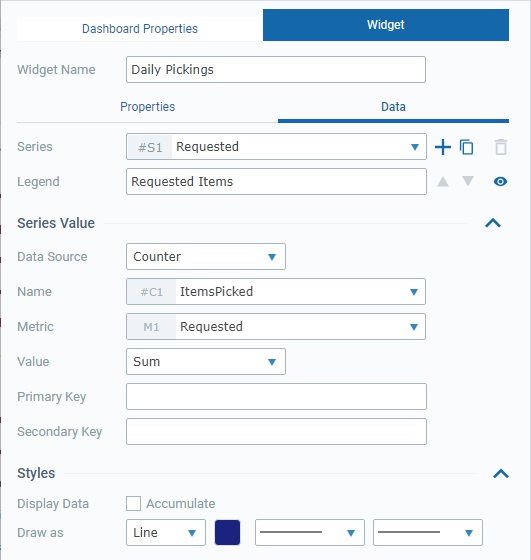
Task: Open the Draw as dropdown set to Line
Action: (x=166, y=532)
